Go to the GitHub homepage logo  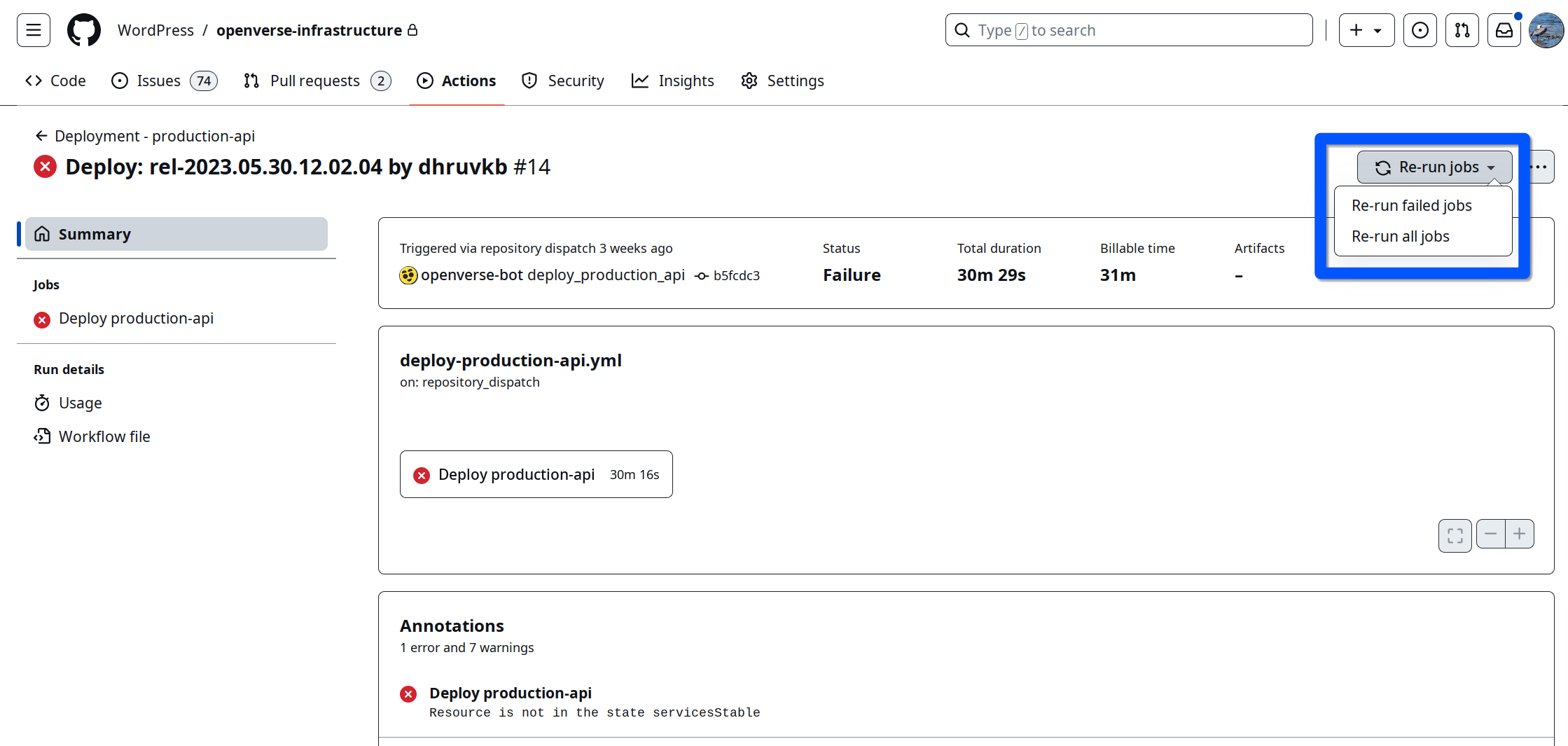84,30
